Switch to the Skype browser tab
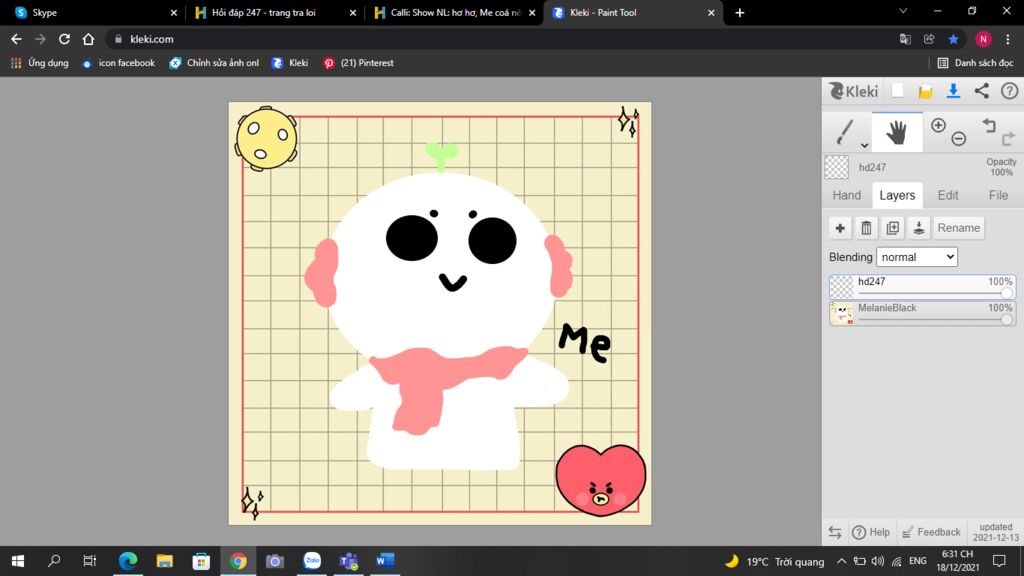 point(96,12)
